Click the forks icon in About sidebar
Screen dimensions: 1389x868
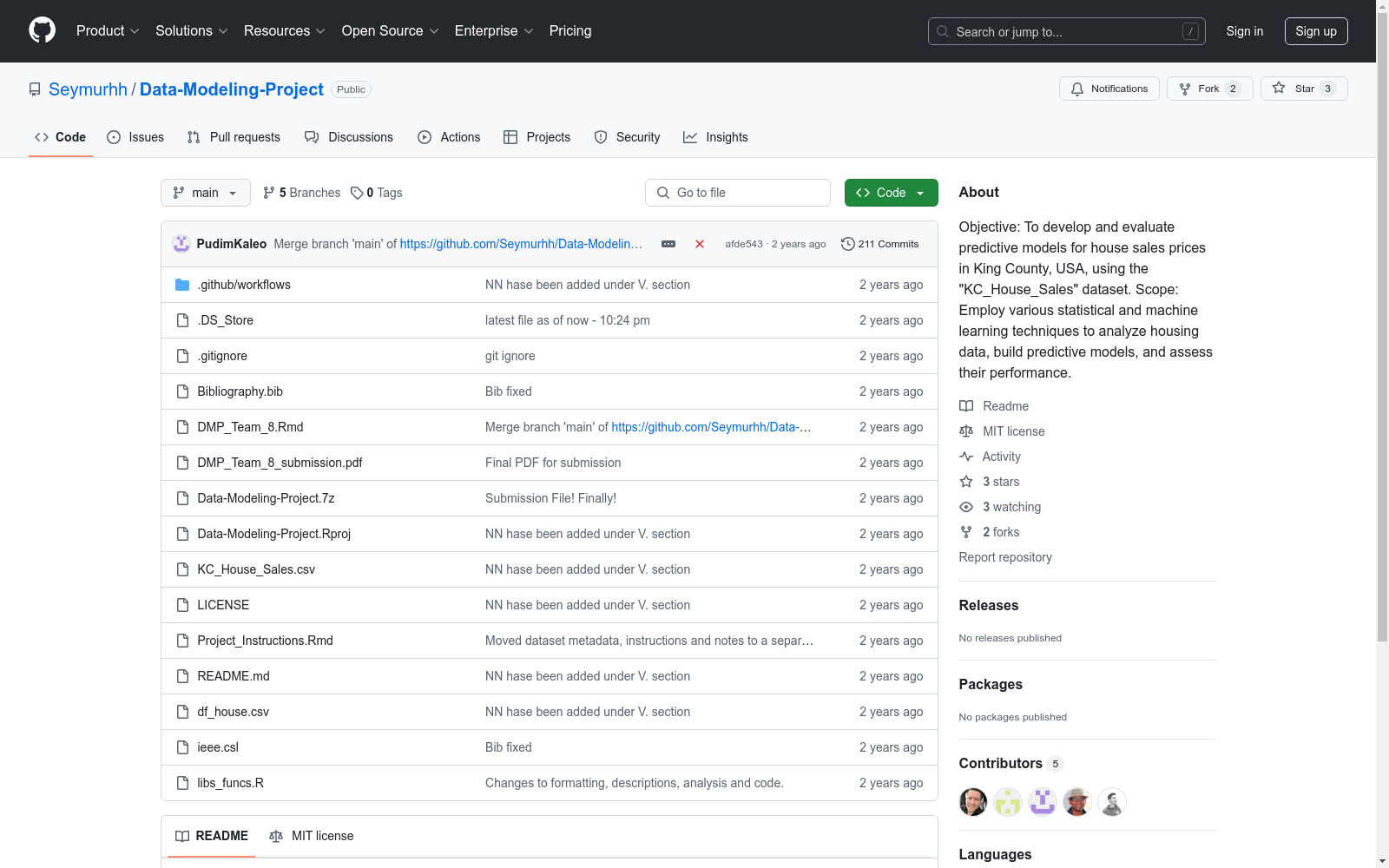click(x=966, y=532)
